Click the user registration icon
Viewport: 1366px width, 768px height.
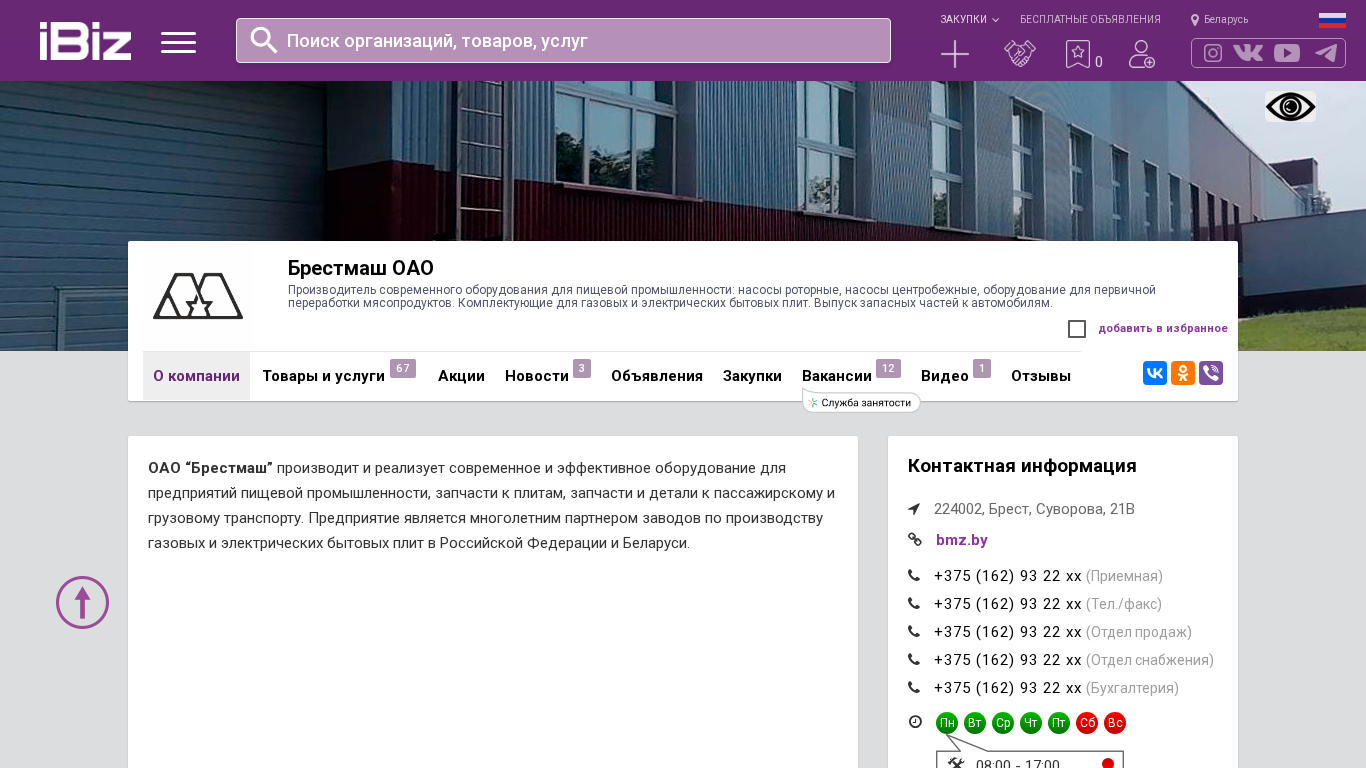coord(1141,54)
